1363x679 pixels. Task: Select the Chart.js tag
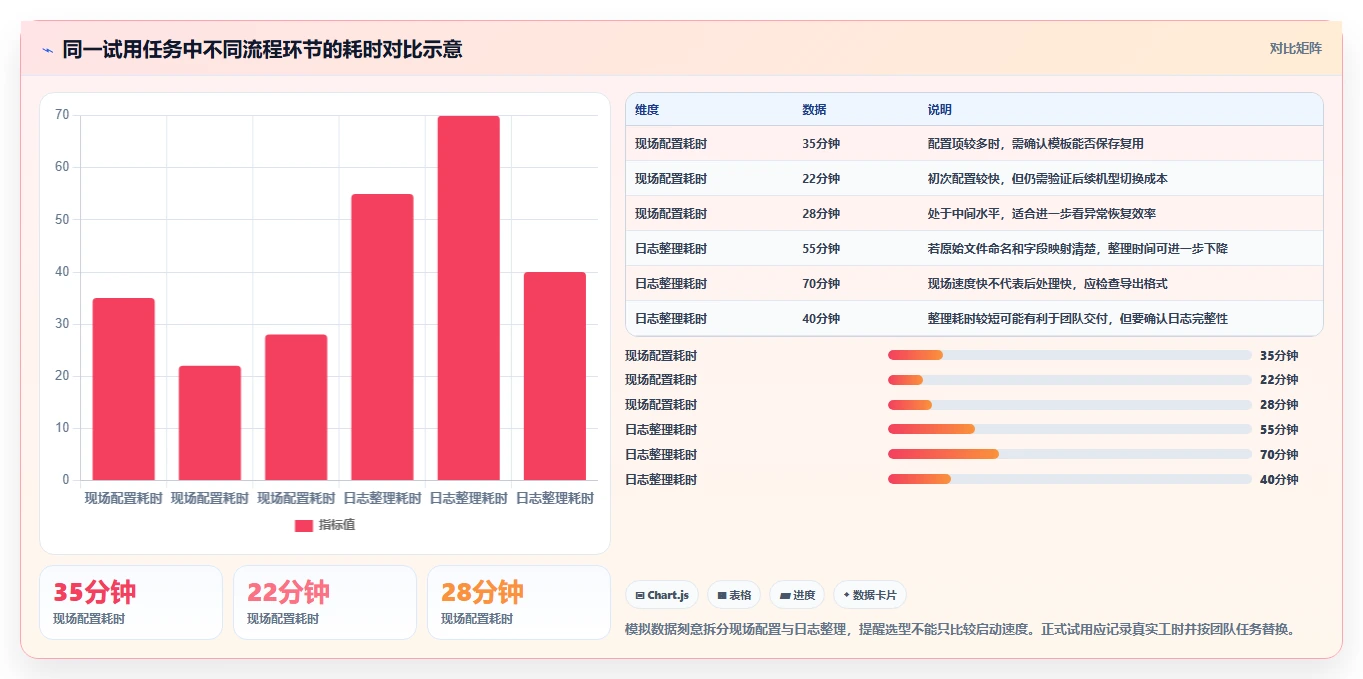pyautogui.click(x=662, y=595)
